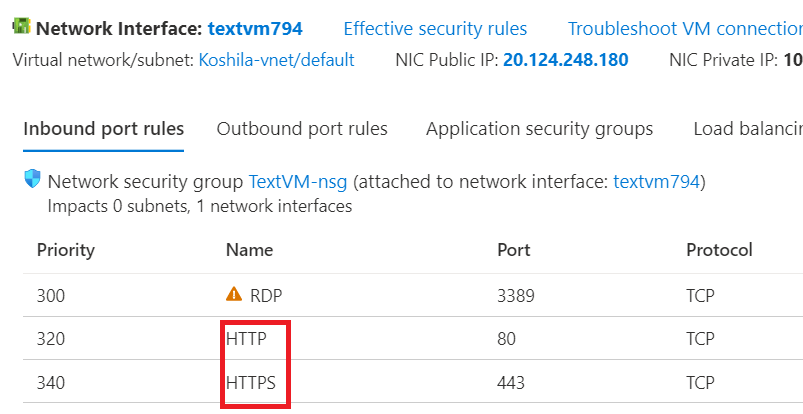Sort by Name column header
The width and height of the screenshot is (803, 414).
249,250
